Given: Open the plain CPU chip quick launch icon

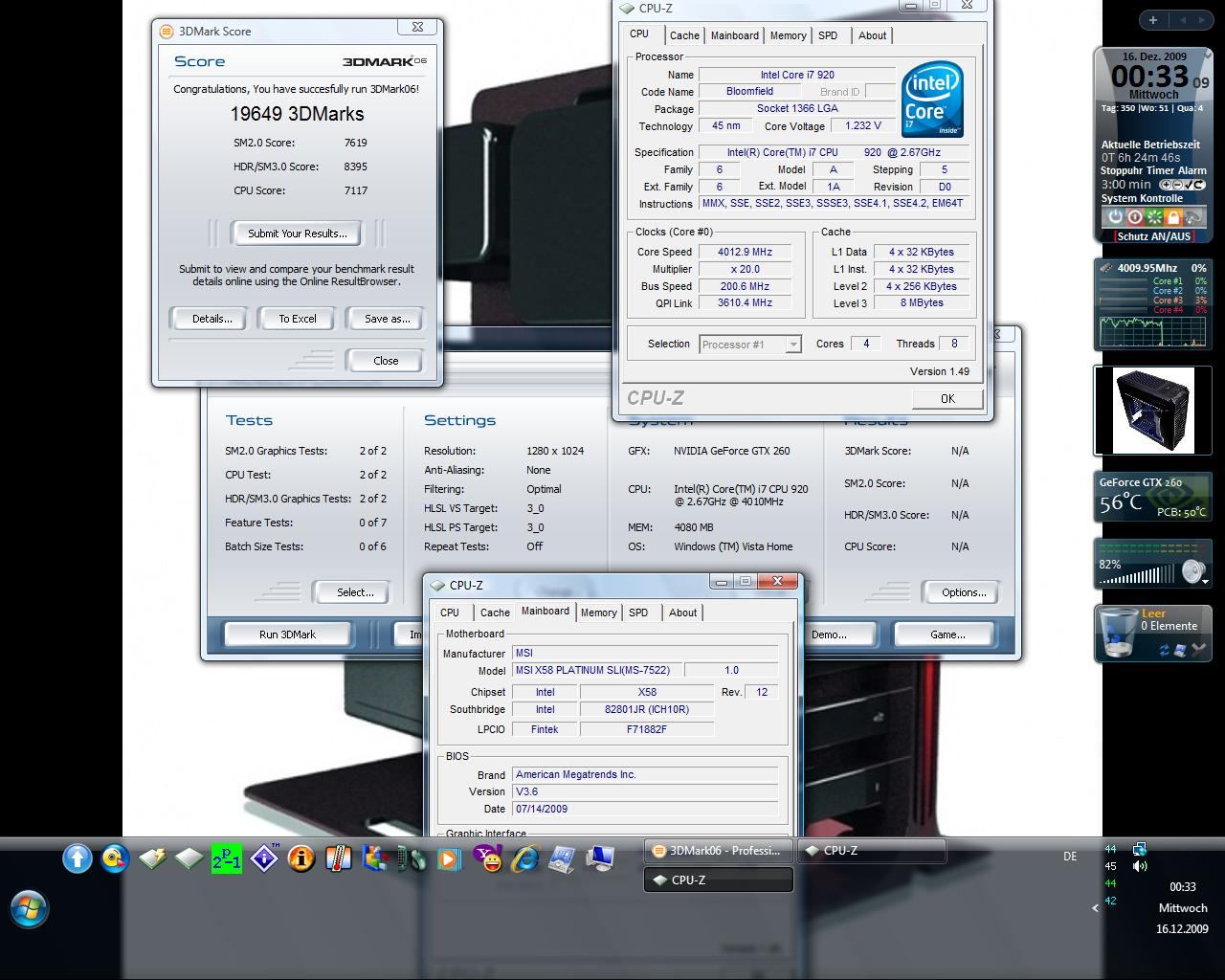Looking at the screenshot, I should click(x=189, y=858).
